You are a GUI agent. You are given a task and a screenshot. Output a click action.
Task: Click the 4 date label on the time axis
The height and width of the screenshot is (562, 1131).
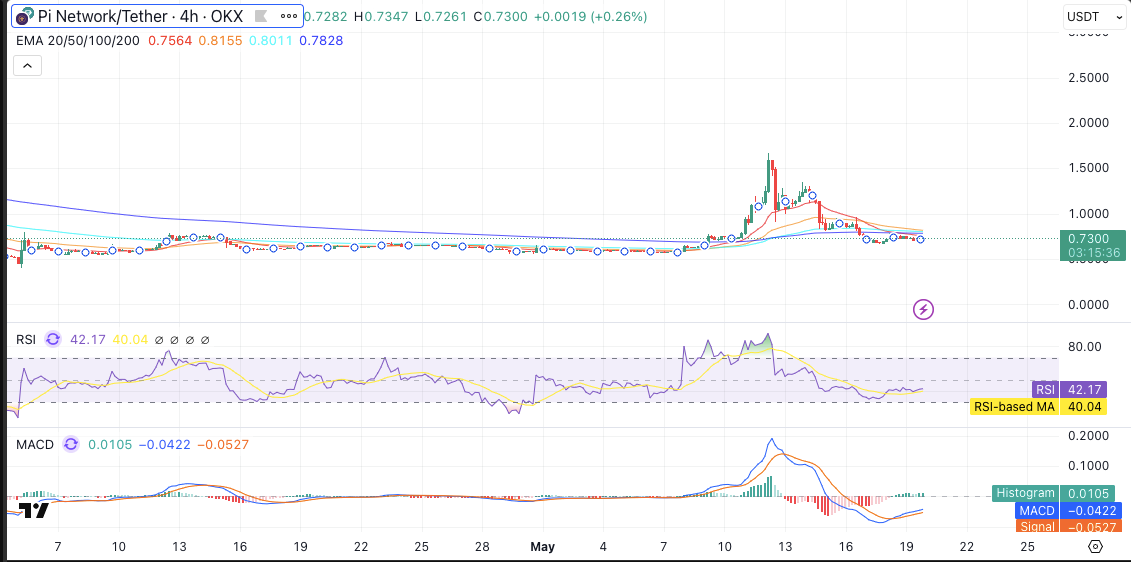(604, 546)
